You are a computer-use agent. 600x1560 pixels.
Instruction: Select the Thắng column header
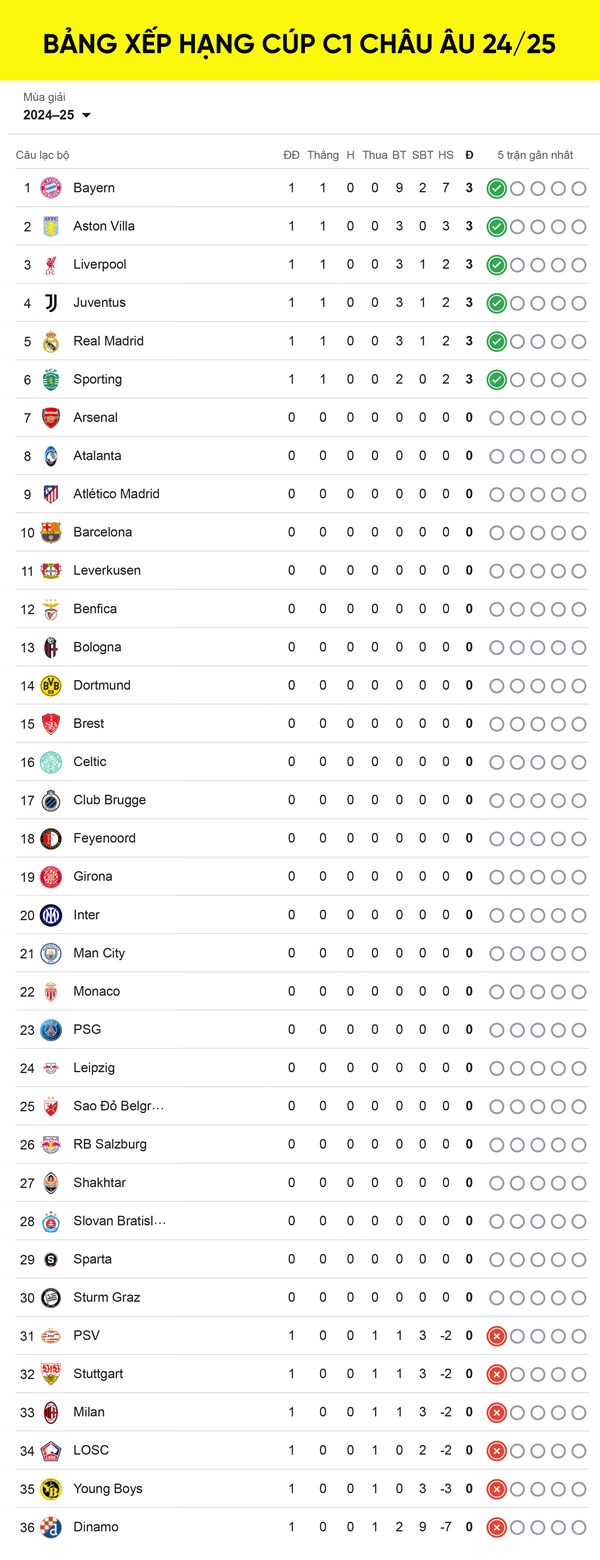[323, 155]
